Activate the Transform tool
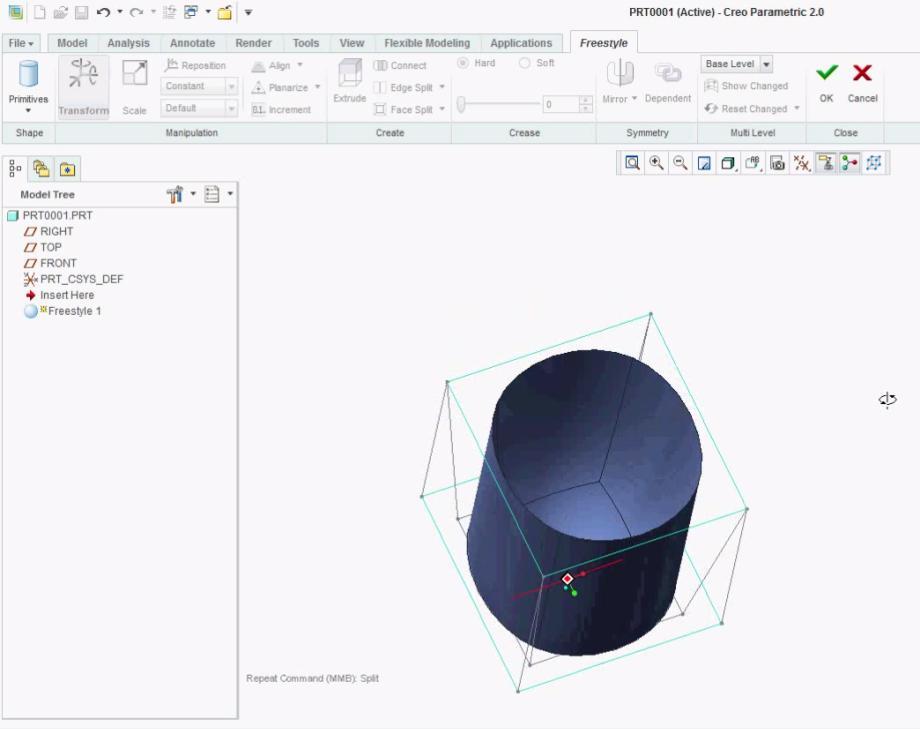Image resolution: width=920 pixels, height=729 pixels. (x=83, y=87)
